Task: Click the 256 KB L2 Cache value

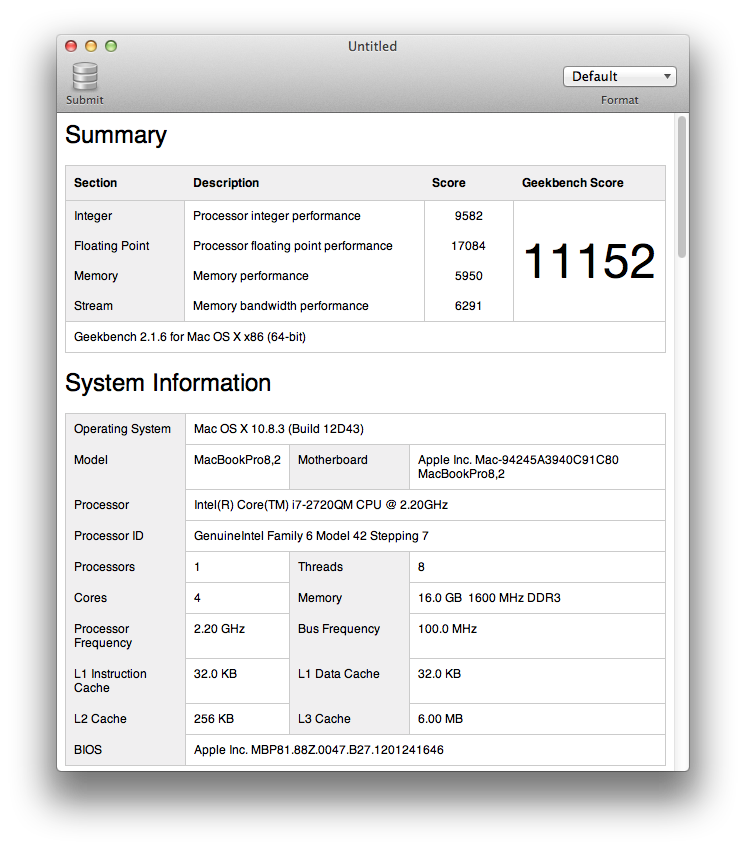Action: coord(214,719)
